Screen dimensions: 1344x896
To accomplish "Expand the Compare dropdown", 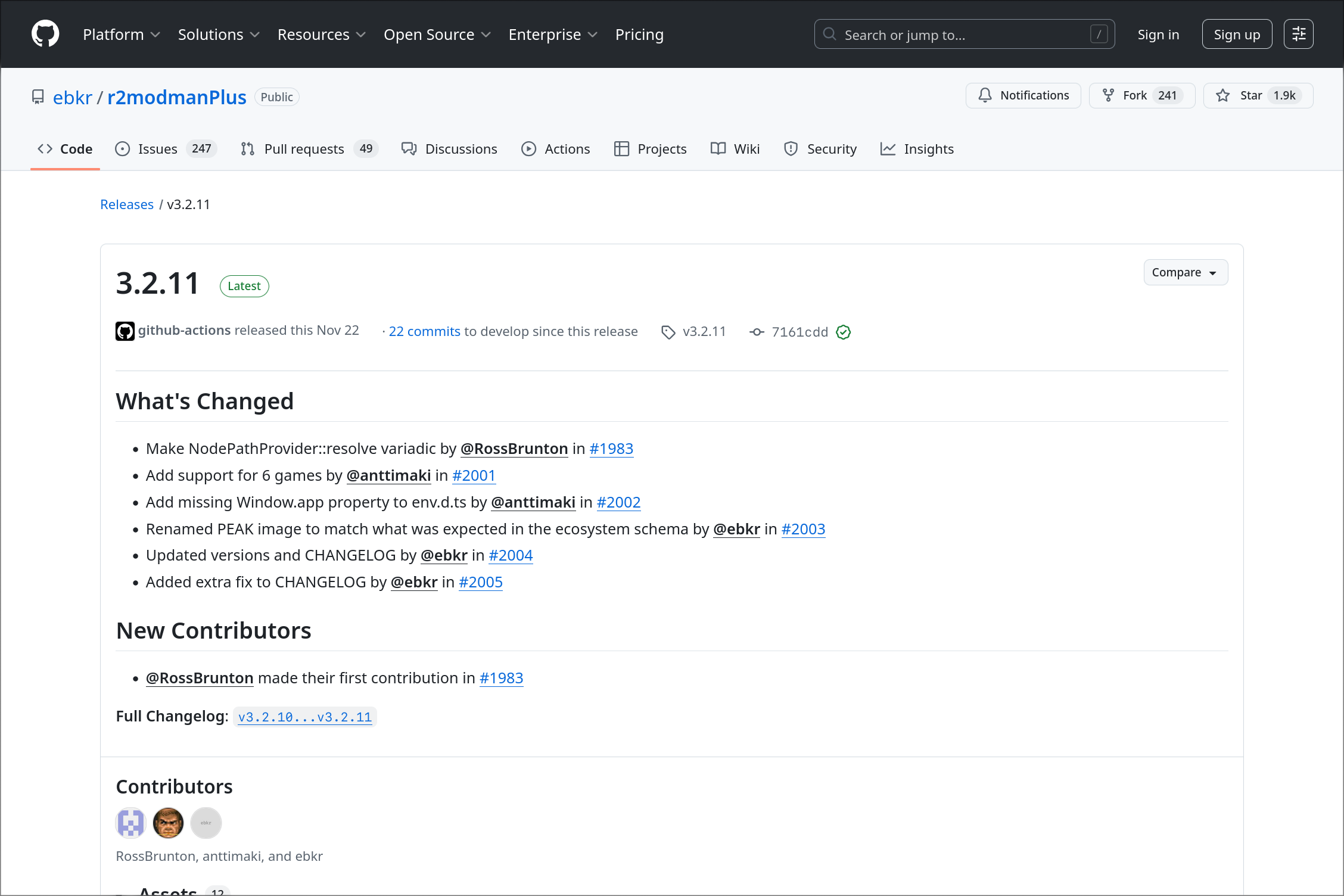I will [x=1185, y=272].
